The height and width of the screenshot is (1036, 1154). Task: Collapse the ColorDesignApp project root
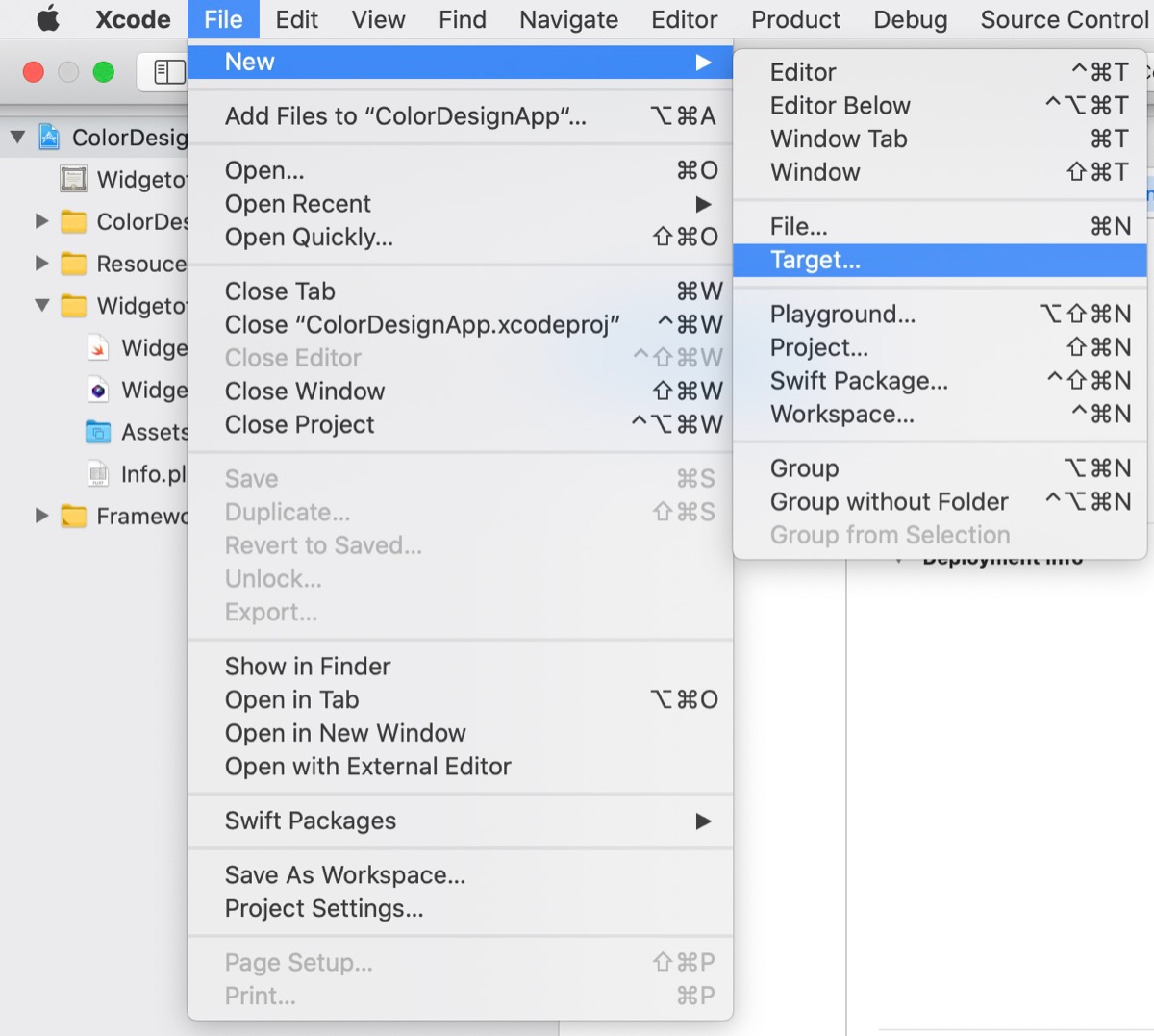(x=17, y=138)
